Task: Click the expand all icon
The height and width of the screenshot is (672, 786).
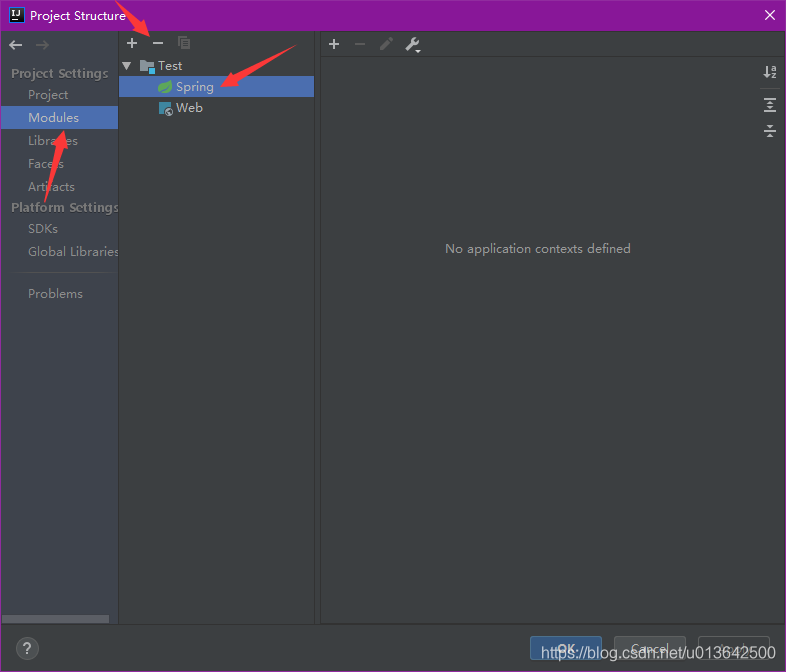Action: [770, 105]
